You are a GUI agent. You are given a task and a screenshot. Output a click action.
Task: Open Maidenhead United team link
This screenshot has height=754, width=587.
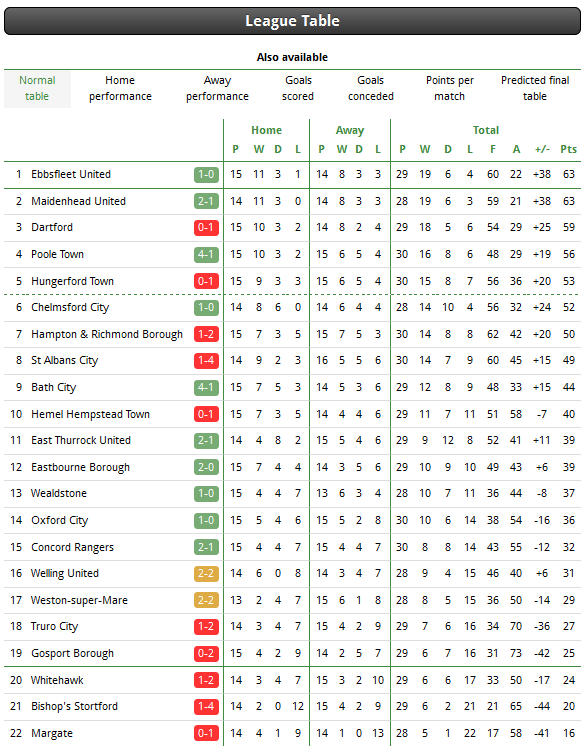(78, 201)
